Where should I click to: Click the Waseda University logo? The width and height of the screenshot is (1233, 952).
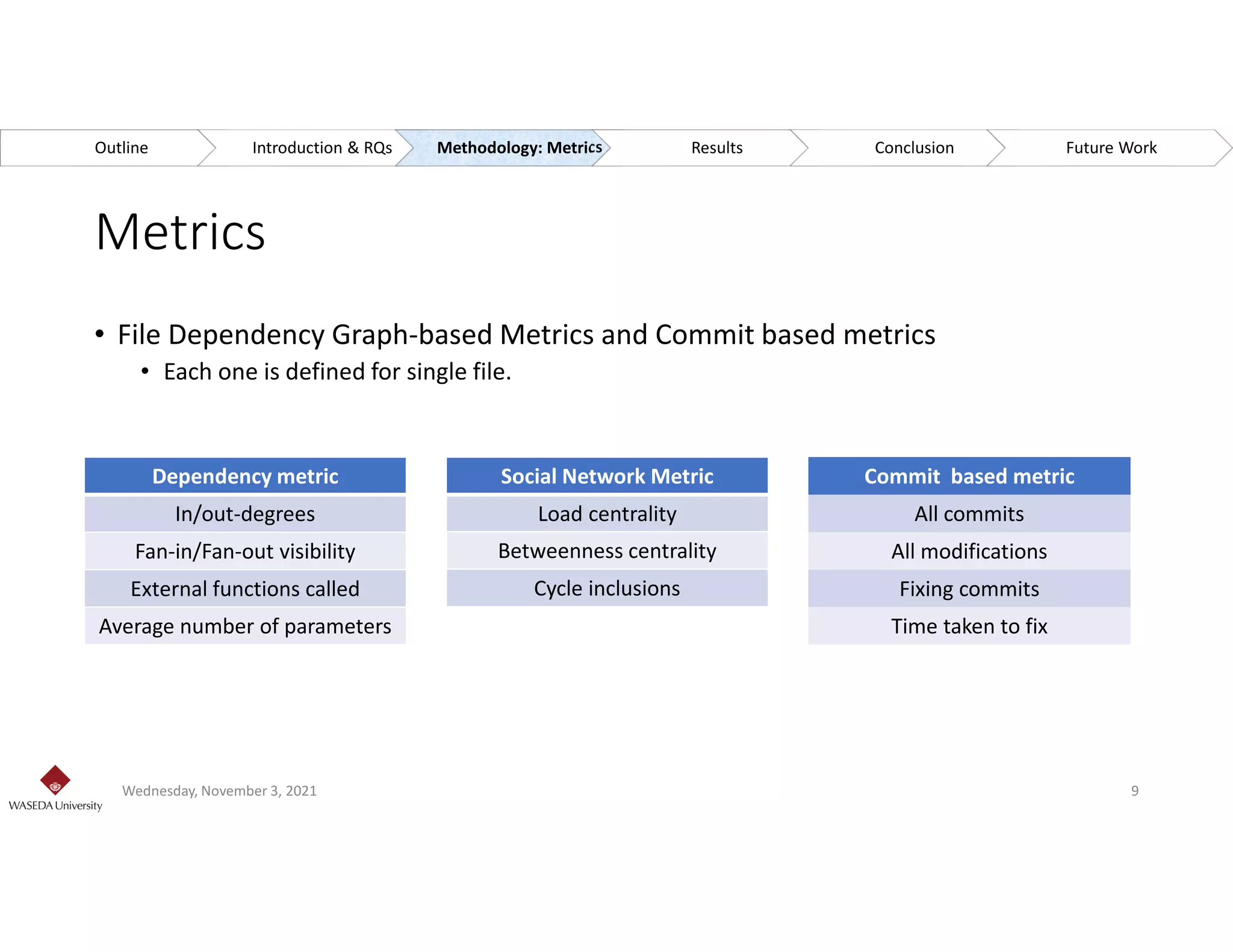55,788
